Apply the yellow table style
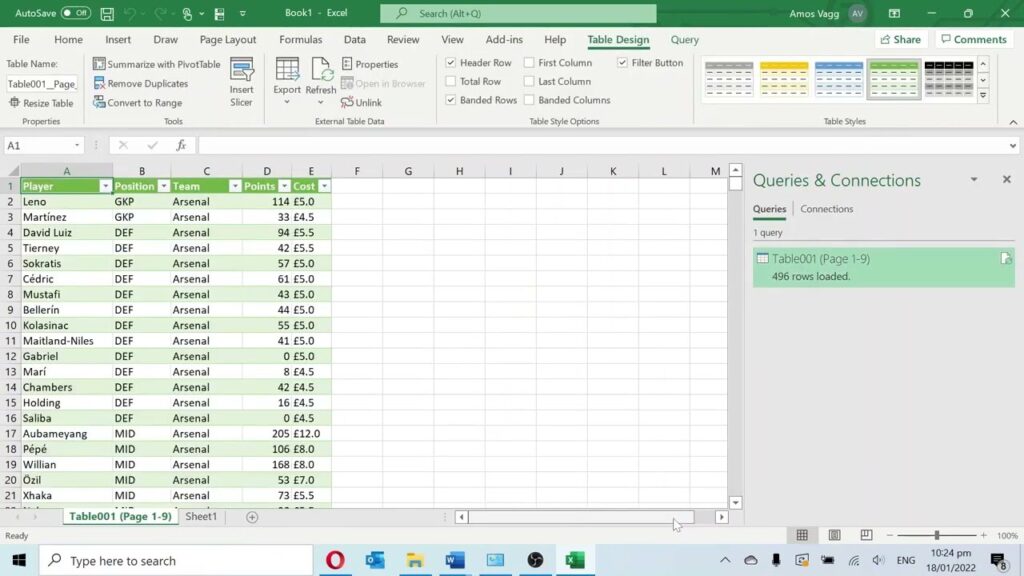1024x576 pixels. click(784, 79)
